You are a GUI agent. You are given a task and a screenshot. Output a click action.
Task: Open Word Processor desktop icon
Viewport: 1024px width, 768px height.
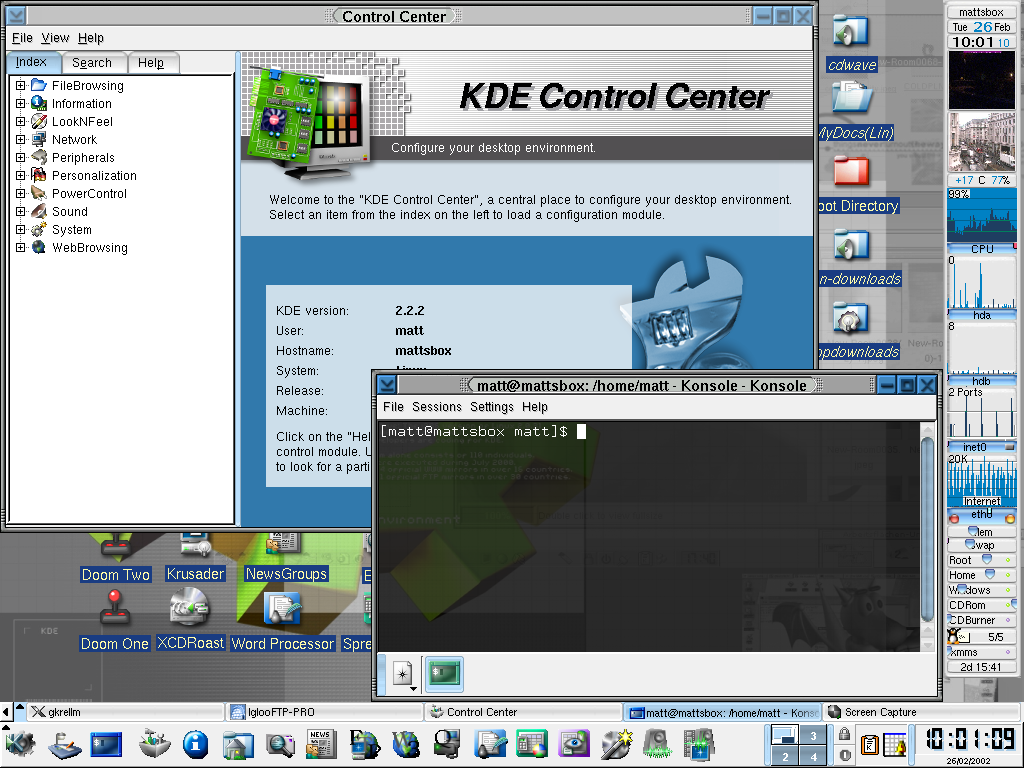point(282,620)
